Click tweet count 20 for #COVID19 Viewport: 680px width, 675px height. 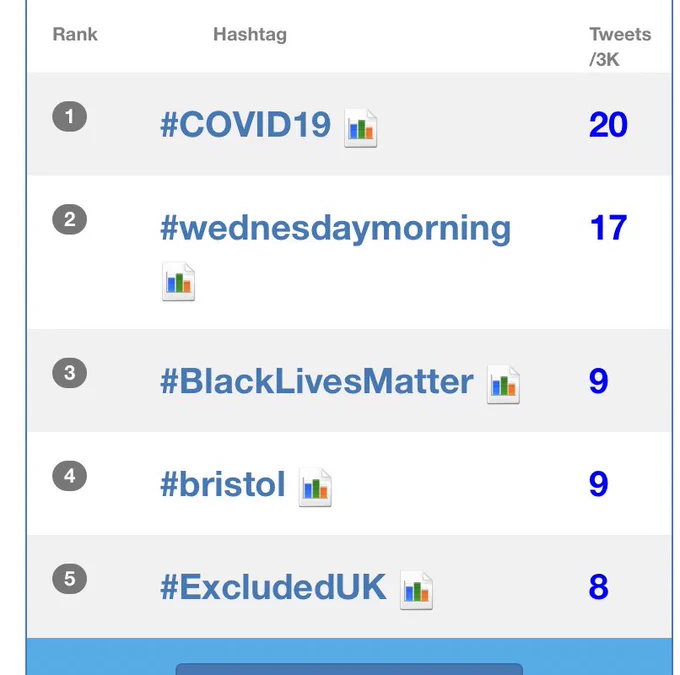(608, 125)
